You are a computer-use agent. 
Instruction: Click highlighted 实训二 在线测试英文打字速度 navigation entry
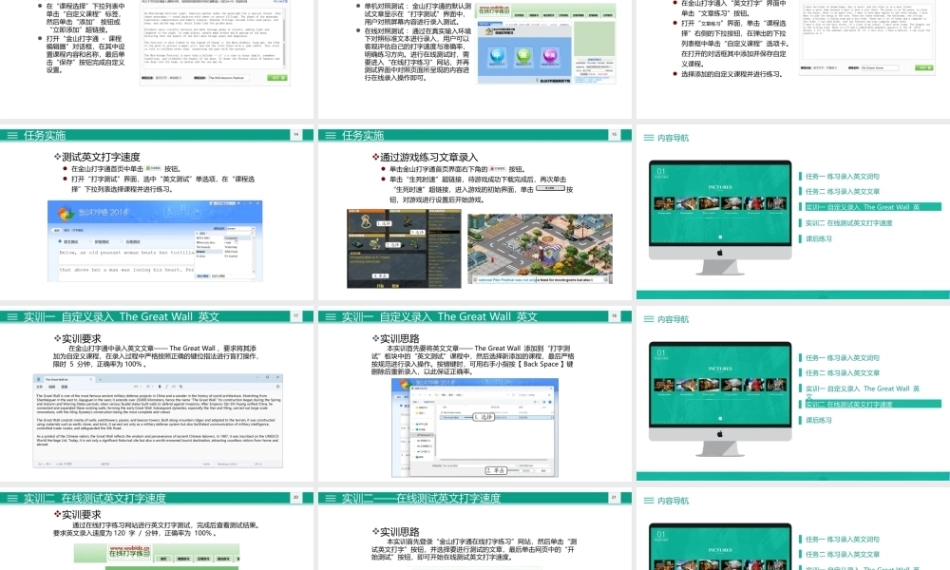point(870,404)
